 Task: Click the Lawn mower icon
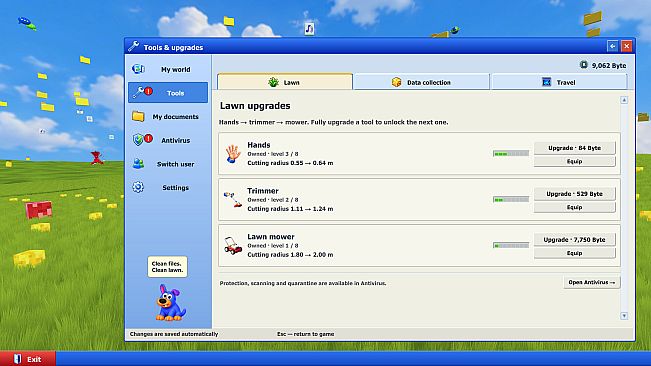click(233, 245)
